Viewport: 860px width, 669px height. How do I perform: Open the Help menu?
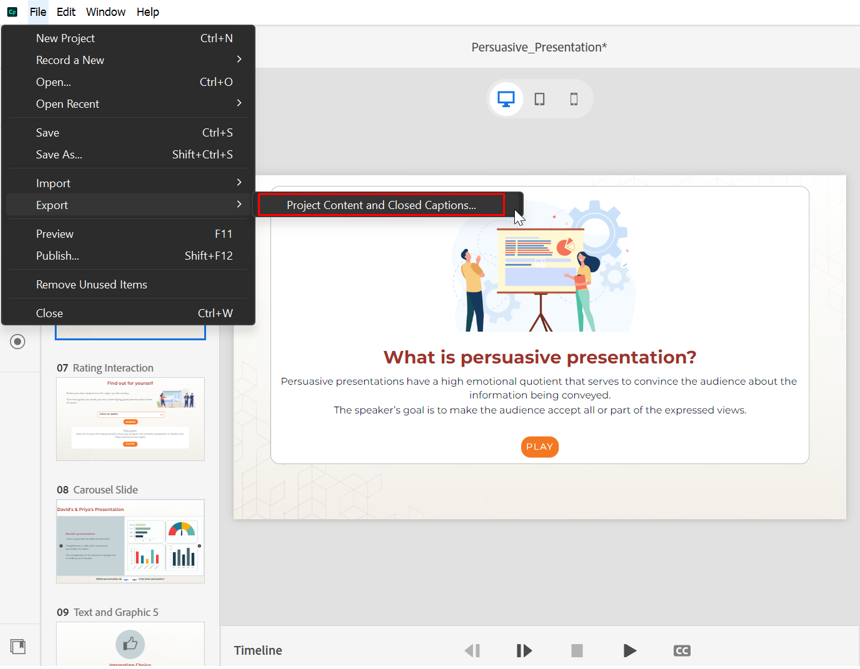(x=147, y=12)
